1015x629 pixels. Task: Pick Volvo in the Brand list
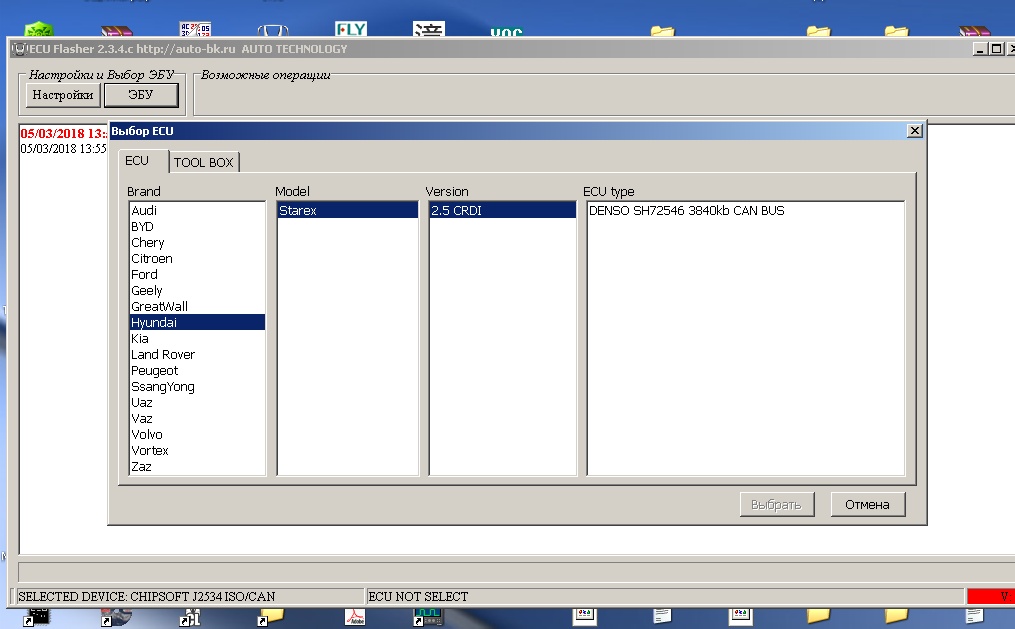197,435
